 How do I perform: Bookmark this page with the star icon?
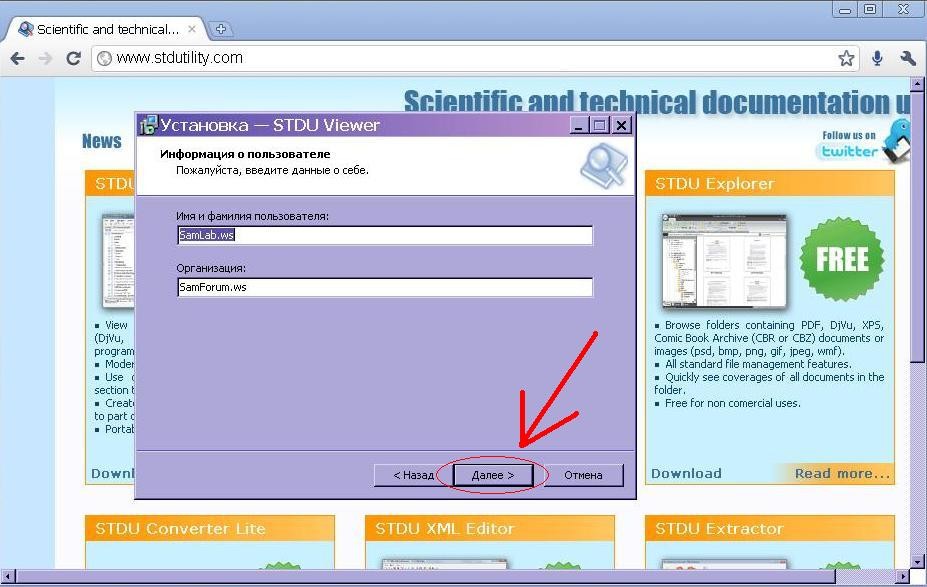click(846, 58)
